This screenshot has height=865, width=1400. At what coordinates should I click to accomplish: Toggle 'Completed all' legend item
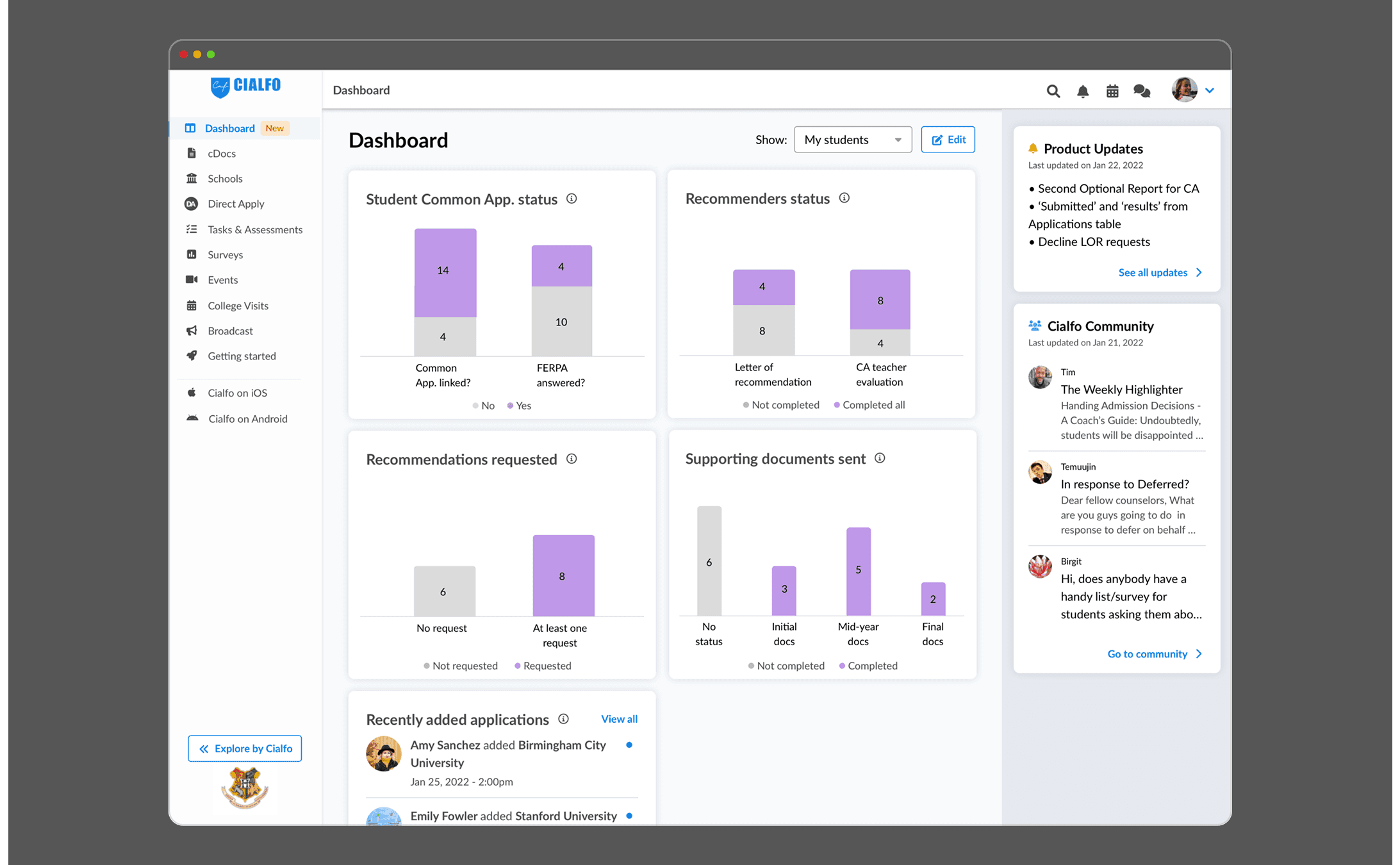pos(869,405)
